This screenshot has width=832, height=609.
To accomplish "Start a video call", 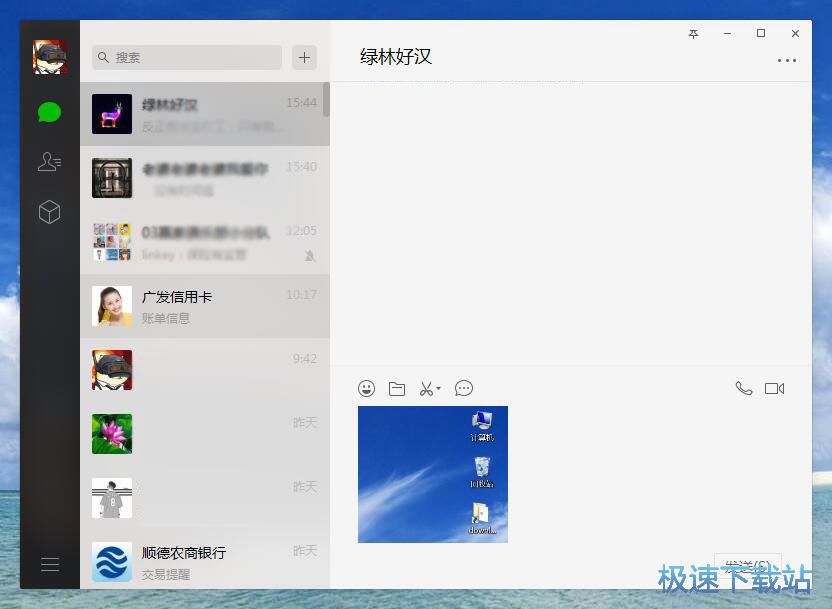I will click(x=774, y=388).
